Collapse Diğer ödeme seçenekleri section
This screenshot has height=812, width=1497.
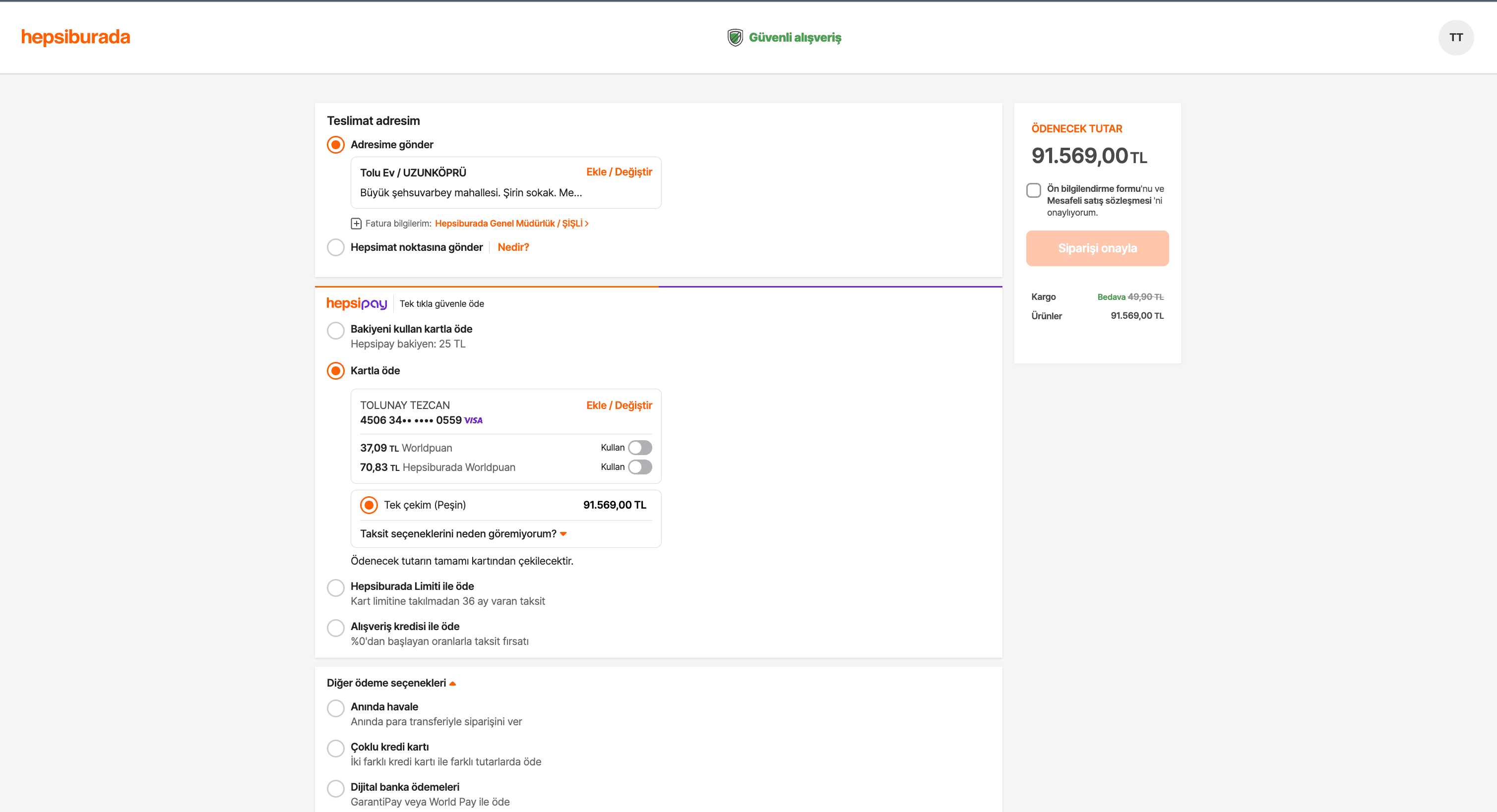point(391,683)
